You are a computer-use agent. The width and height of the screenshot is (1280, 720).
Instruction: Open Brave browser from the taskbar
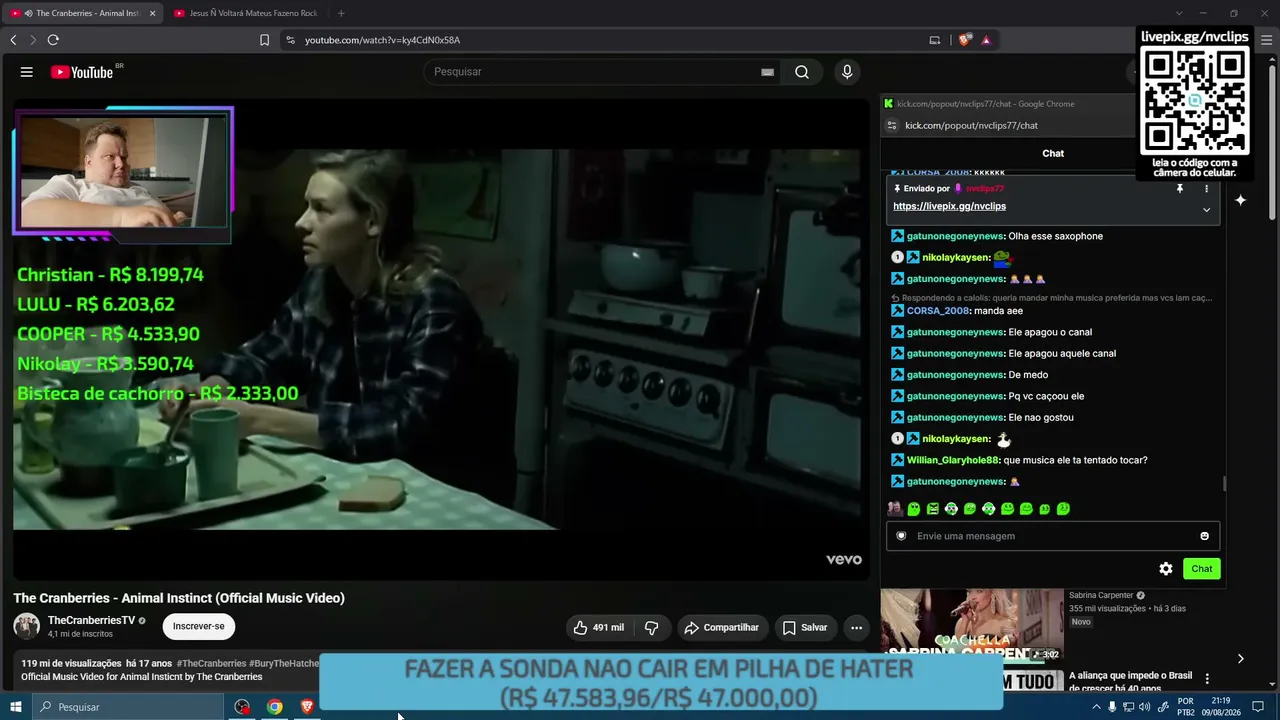pos(307,707)
